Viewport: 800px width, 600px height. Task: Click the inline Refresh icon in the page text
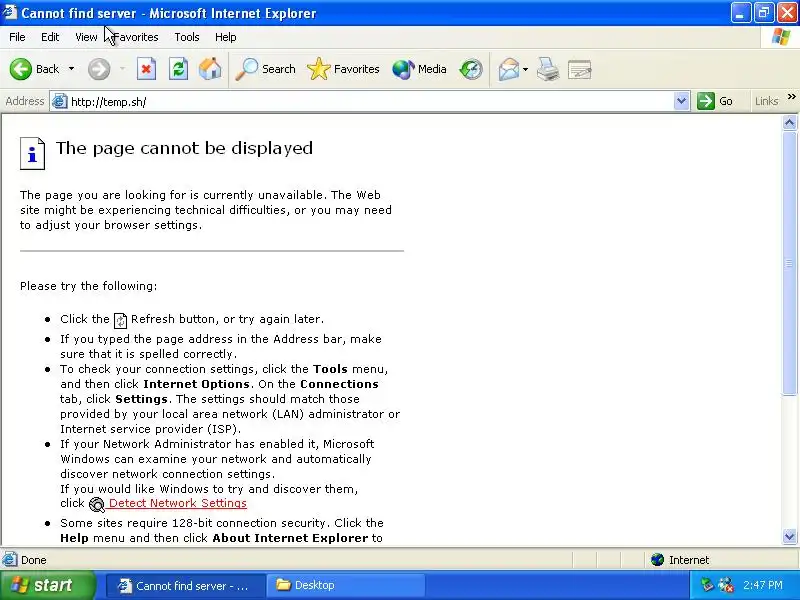[120, 320]
